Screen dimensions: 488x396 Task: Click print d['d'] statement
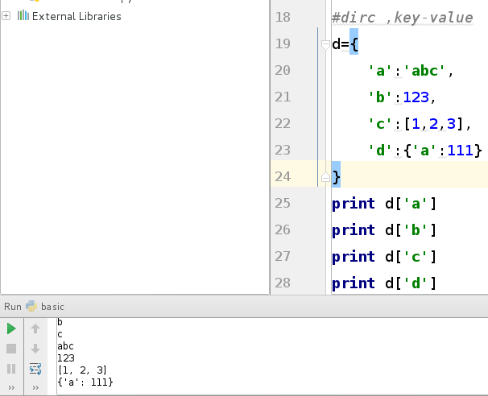(384, 283)
